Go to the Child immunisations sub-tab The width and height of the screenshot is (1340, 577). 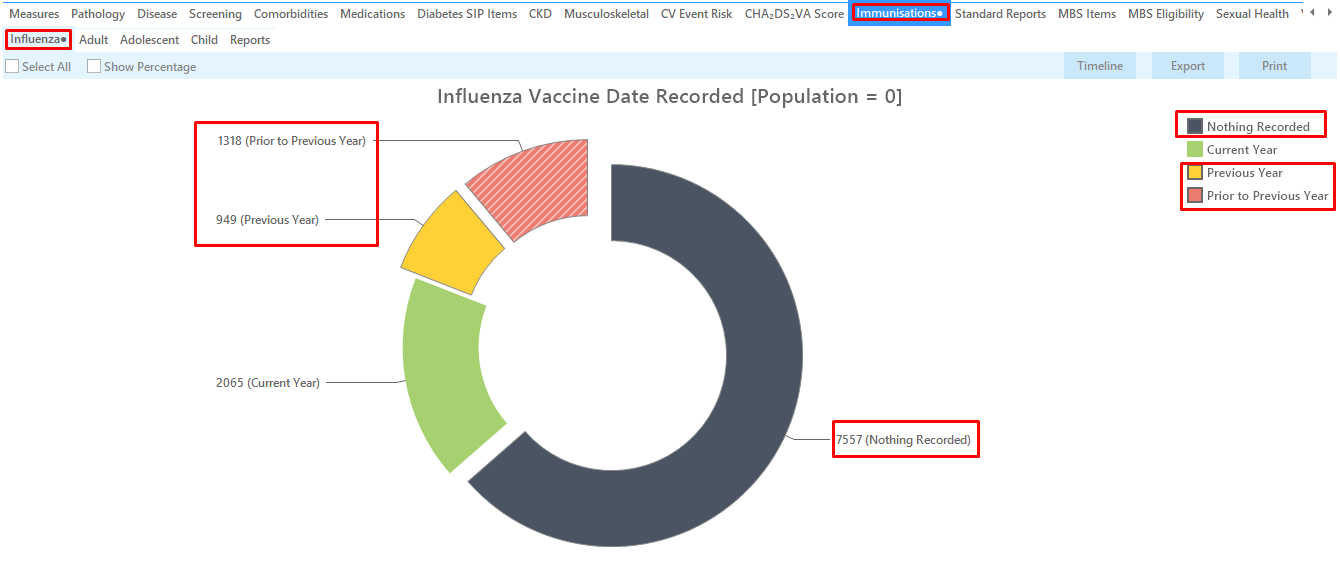click(x=204, y=40)
